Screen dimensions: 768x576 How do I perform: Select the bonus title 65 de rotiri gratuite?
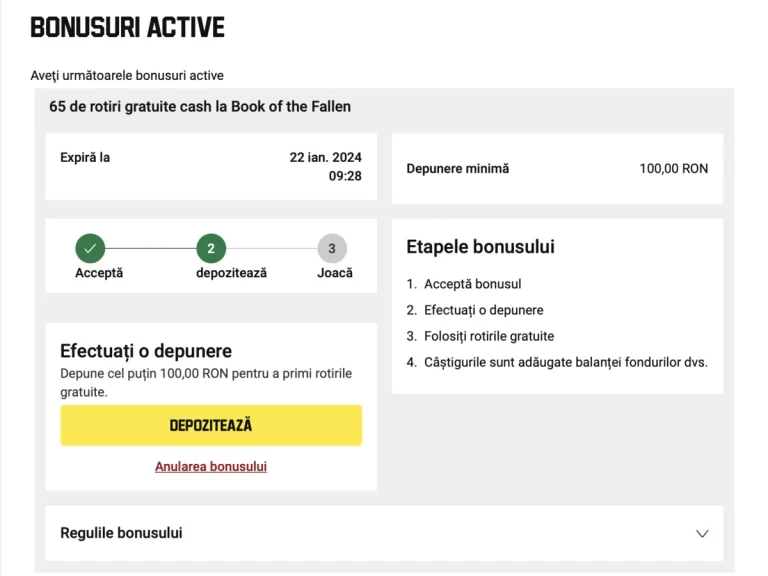pyautogui.click(x=200, y=107)
